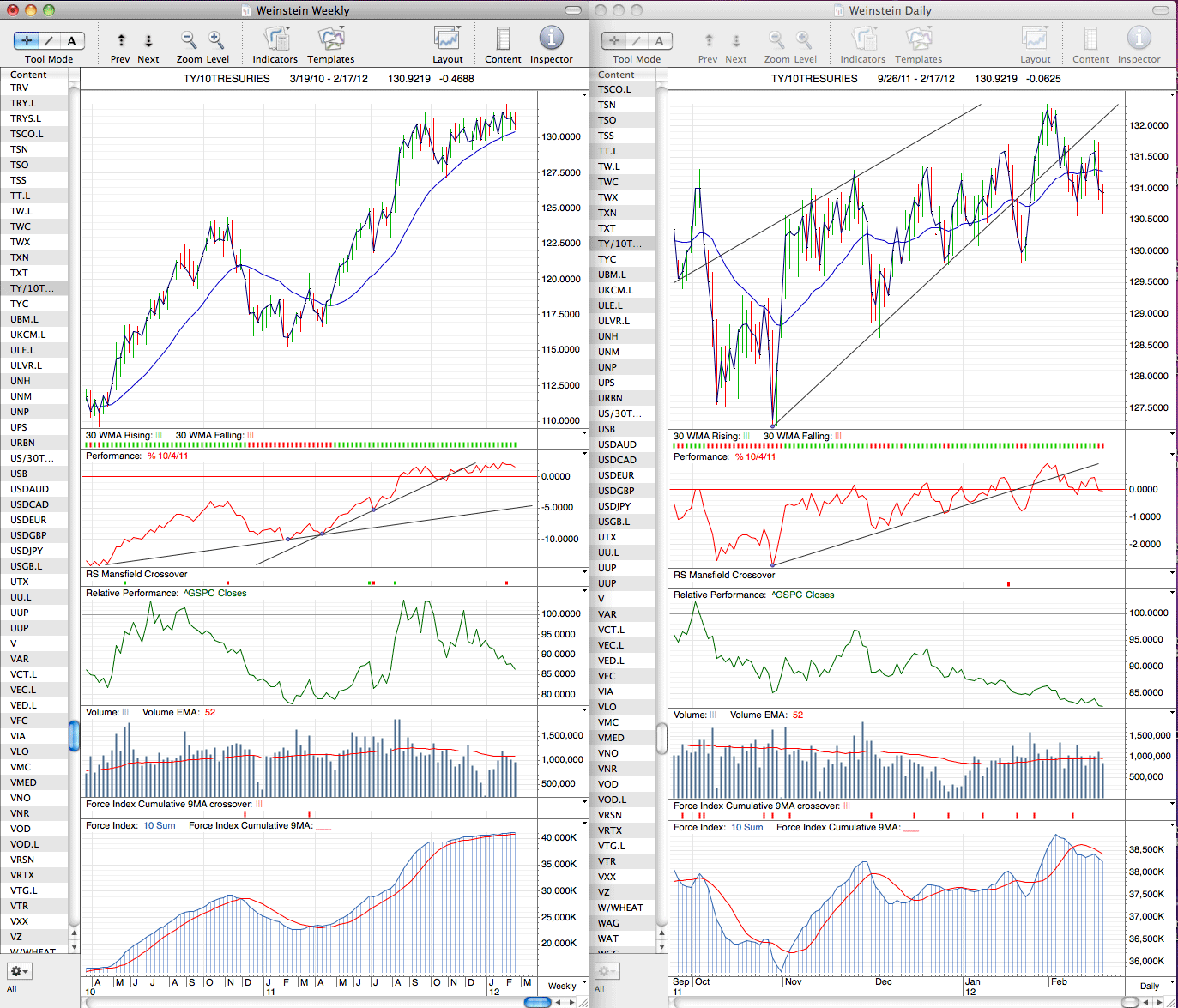Expand Weekly Volume panel options arrow
1178x1008 pixels.
tap(584, 711)
